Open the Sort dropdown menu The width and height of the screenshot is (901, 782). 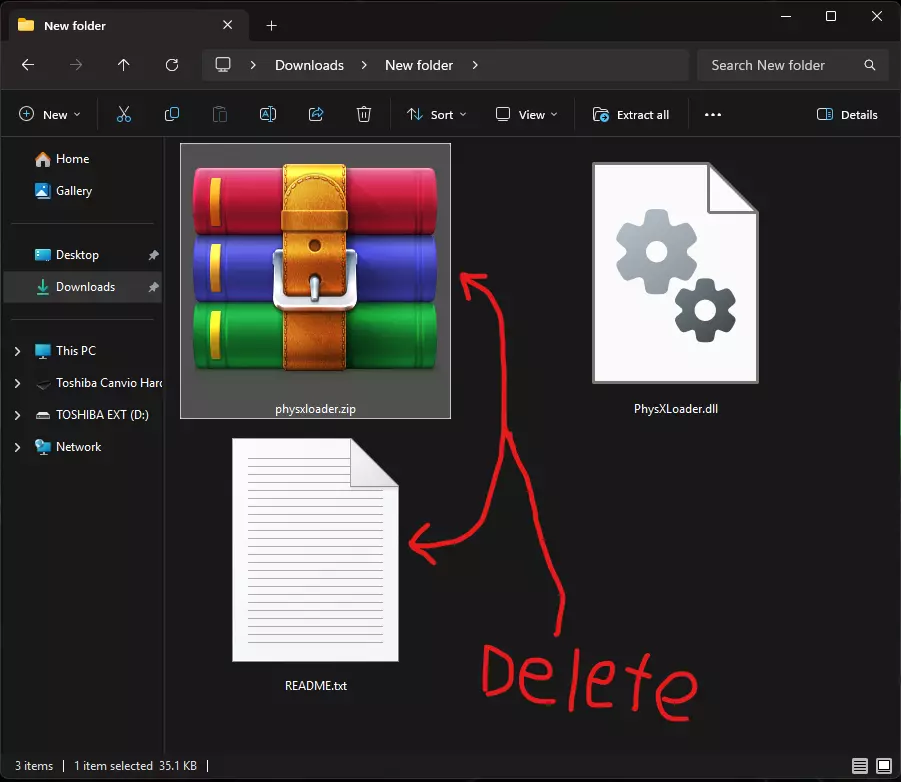(x=437, y=115)
